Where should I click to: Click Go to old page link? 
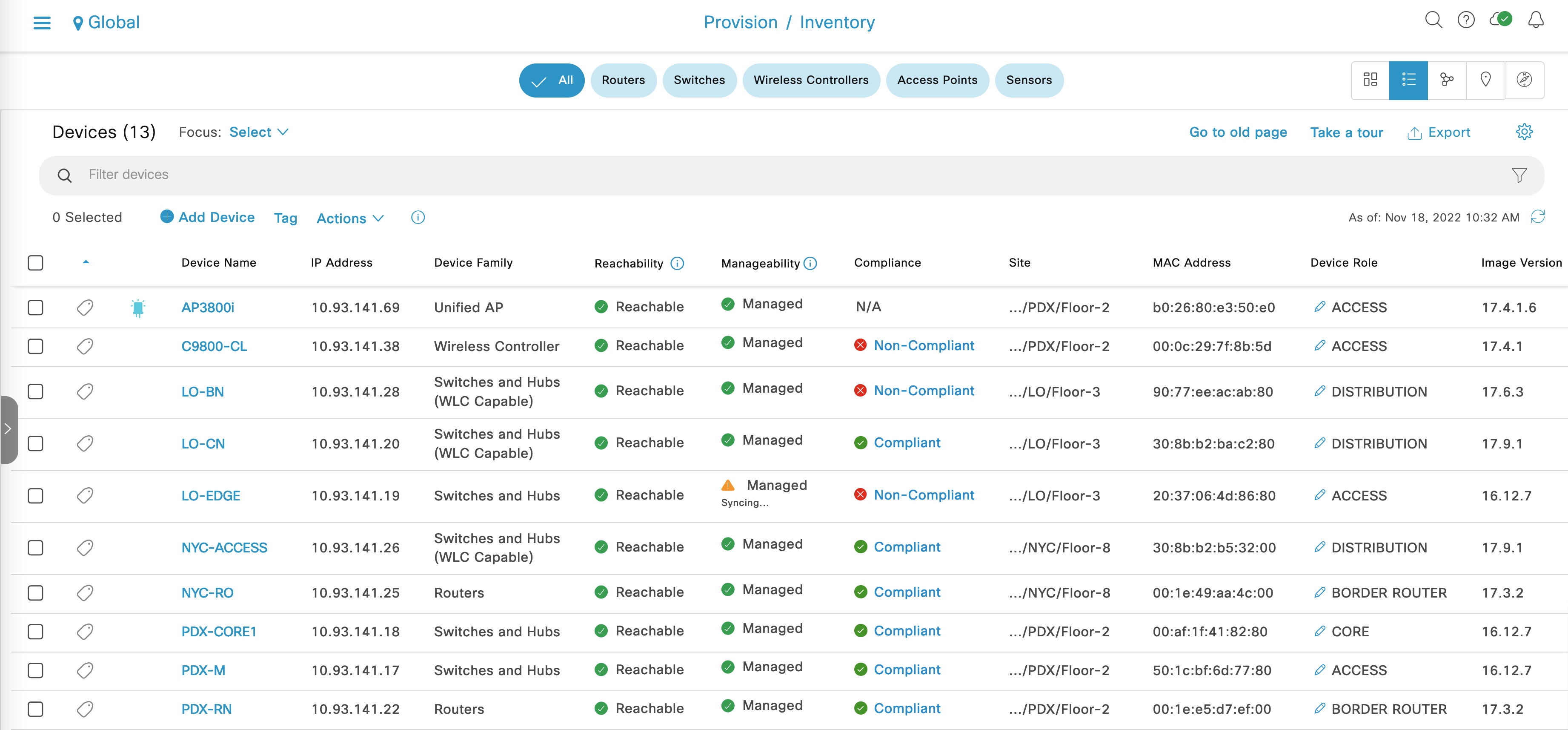[1238, 132]
